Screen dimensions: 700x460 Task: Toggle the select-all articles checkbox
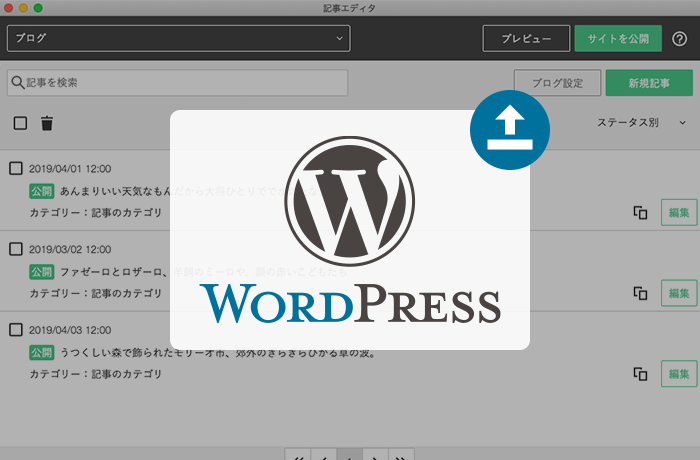click(20, 123)
